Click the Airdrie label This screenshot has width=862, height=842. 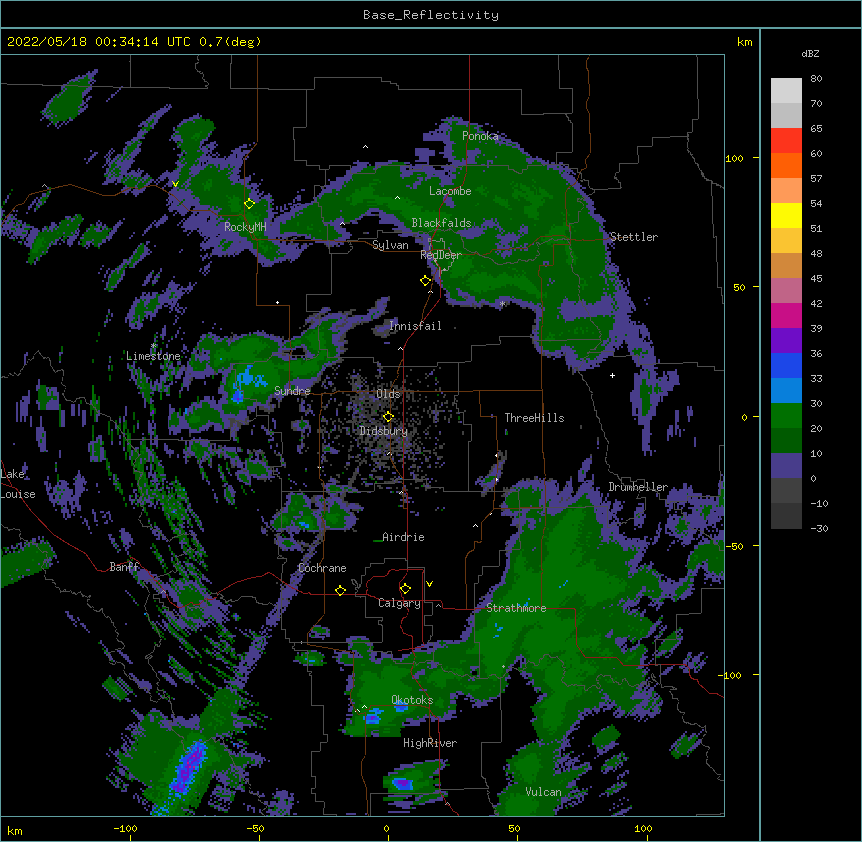403,537
